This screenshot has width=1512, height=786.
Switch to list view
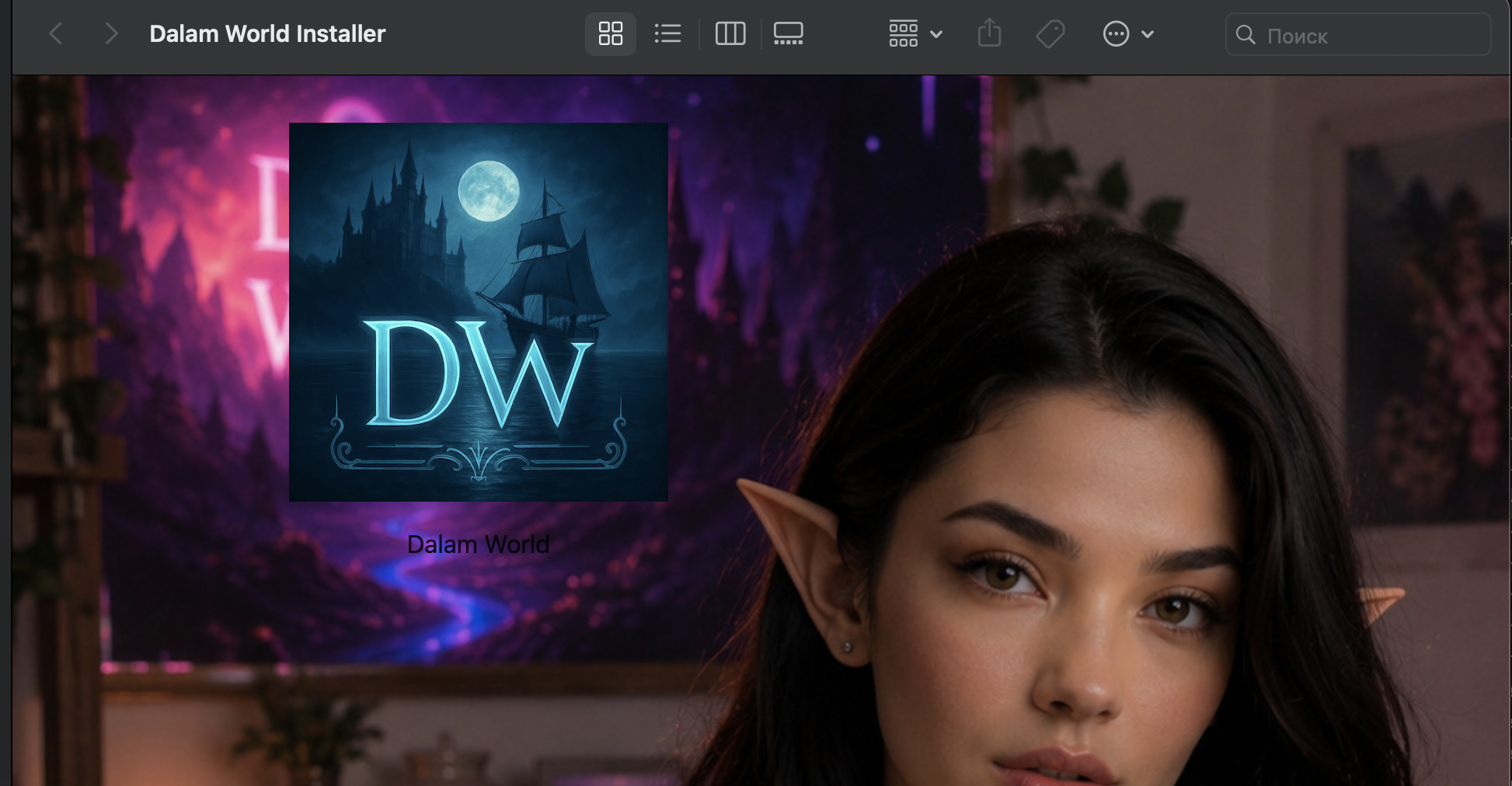(667, 33)
